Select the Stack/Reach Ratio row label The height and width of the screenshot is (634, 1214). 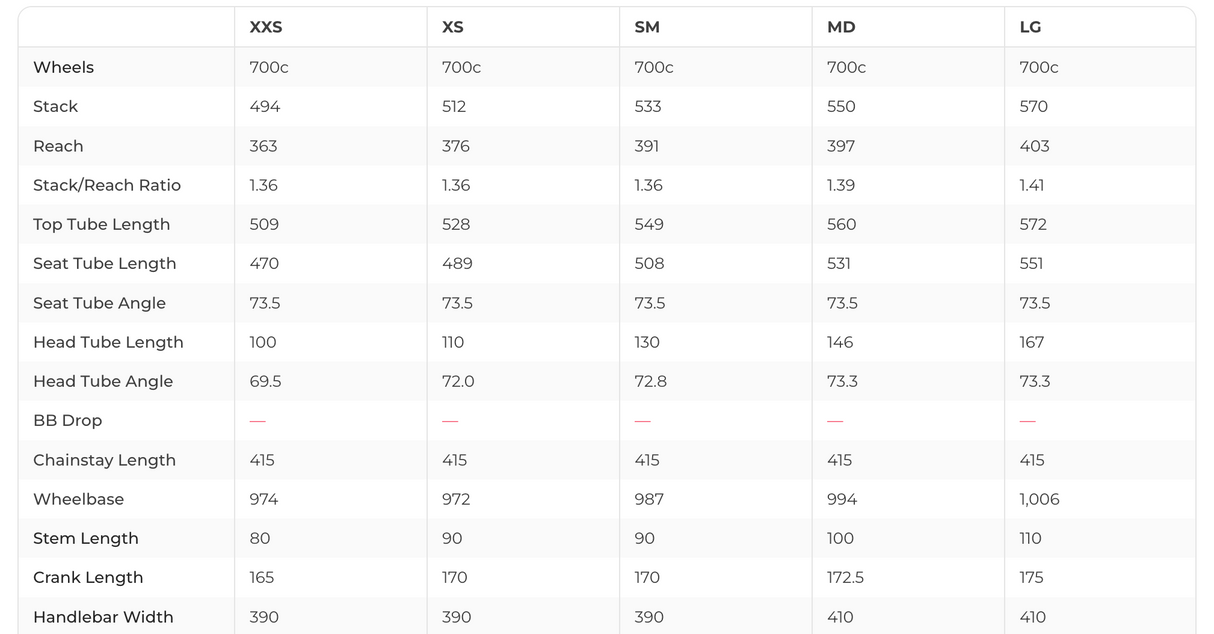pos(107,185)
